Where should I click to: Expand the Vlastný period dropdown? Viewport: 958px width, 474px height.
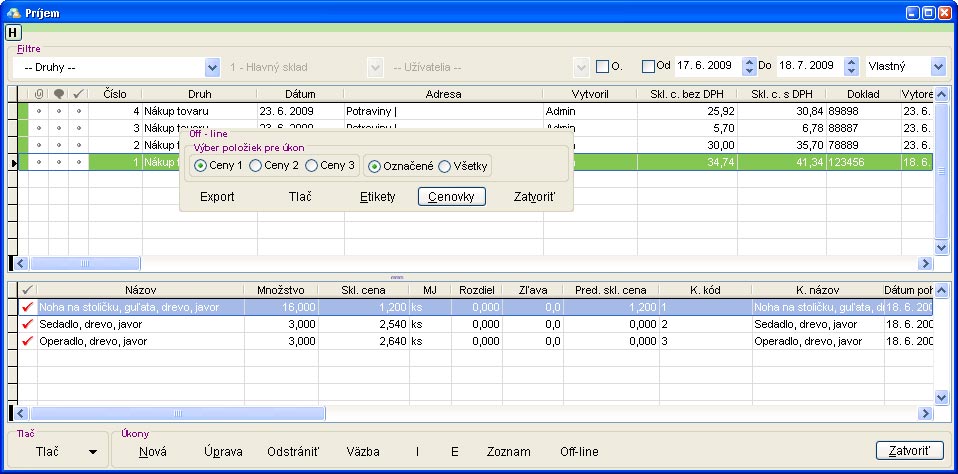point(937,67)
